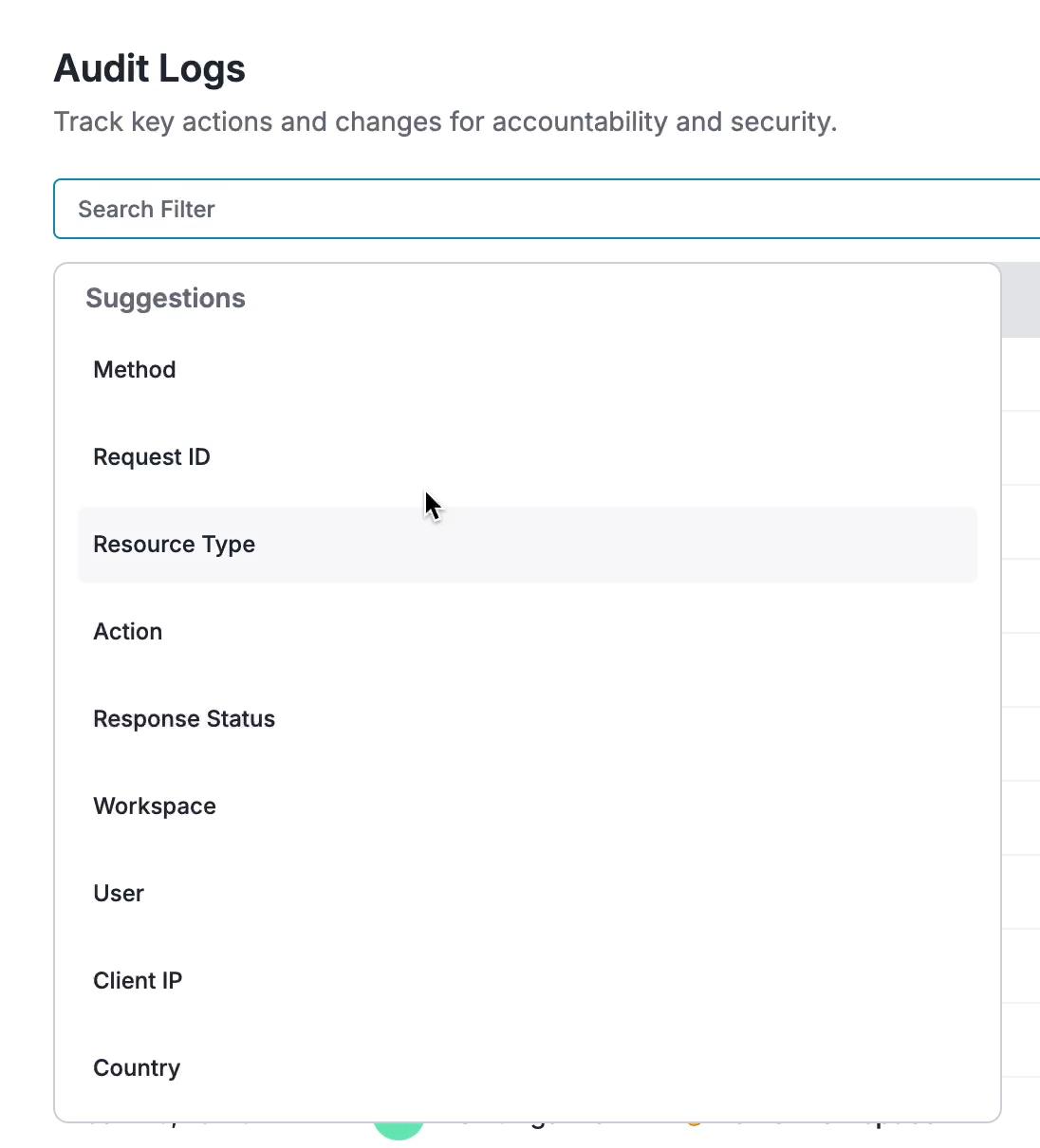
Task: Click the green avatar circle below dropdown
Action: [x=399, y=1131]
